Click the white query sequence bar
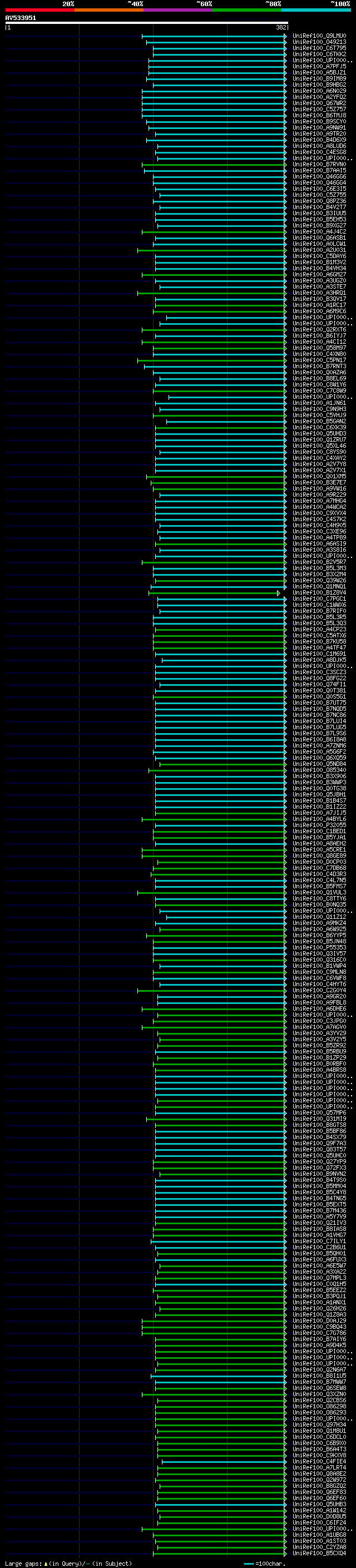Viewport: 356px width, 1568px height. pyautogui.click(x=146, y=23)
